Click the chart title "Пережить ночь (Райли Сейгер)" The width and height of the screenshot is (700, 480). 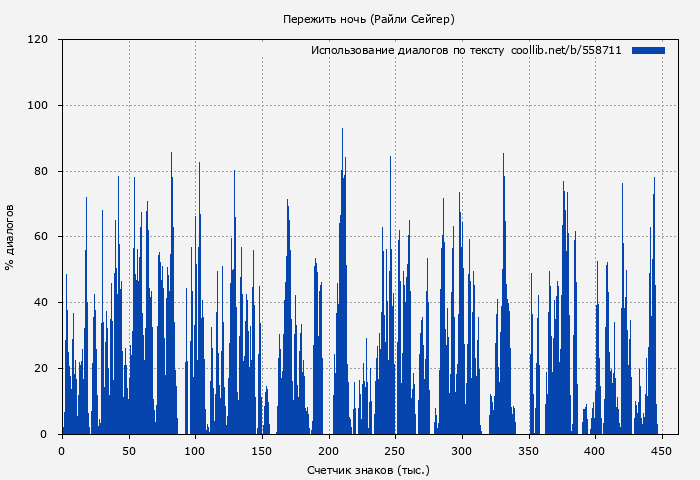click(368, 19)
